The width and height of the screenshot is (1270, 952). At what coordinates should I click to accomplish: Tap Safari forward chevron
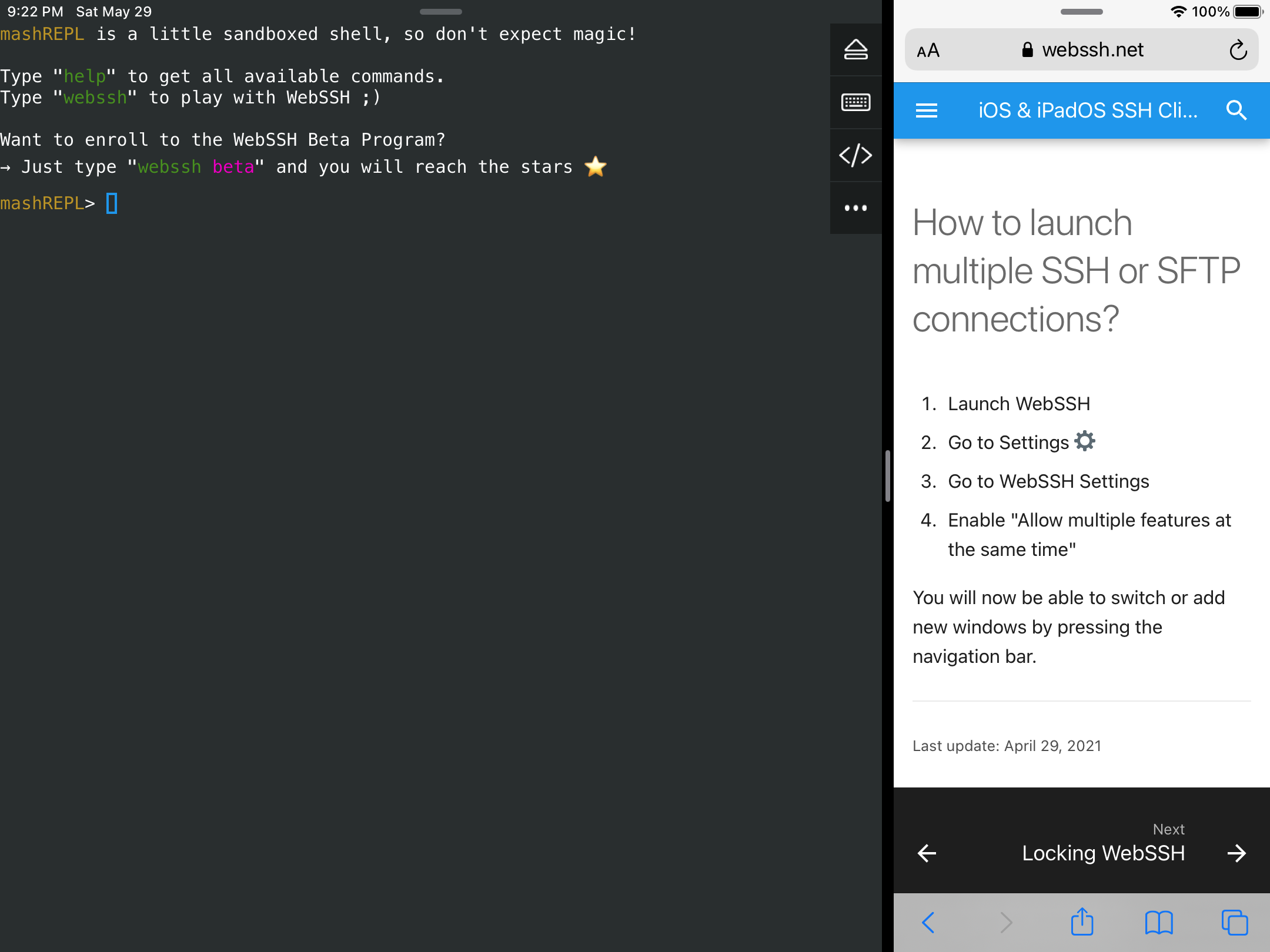point(1006,923)
